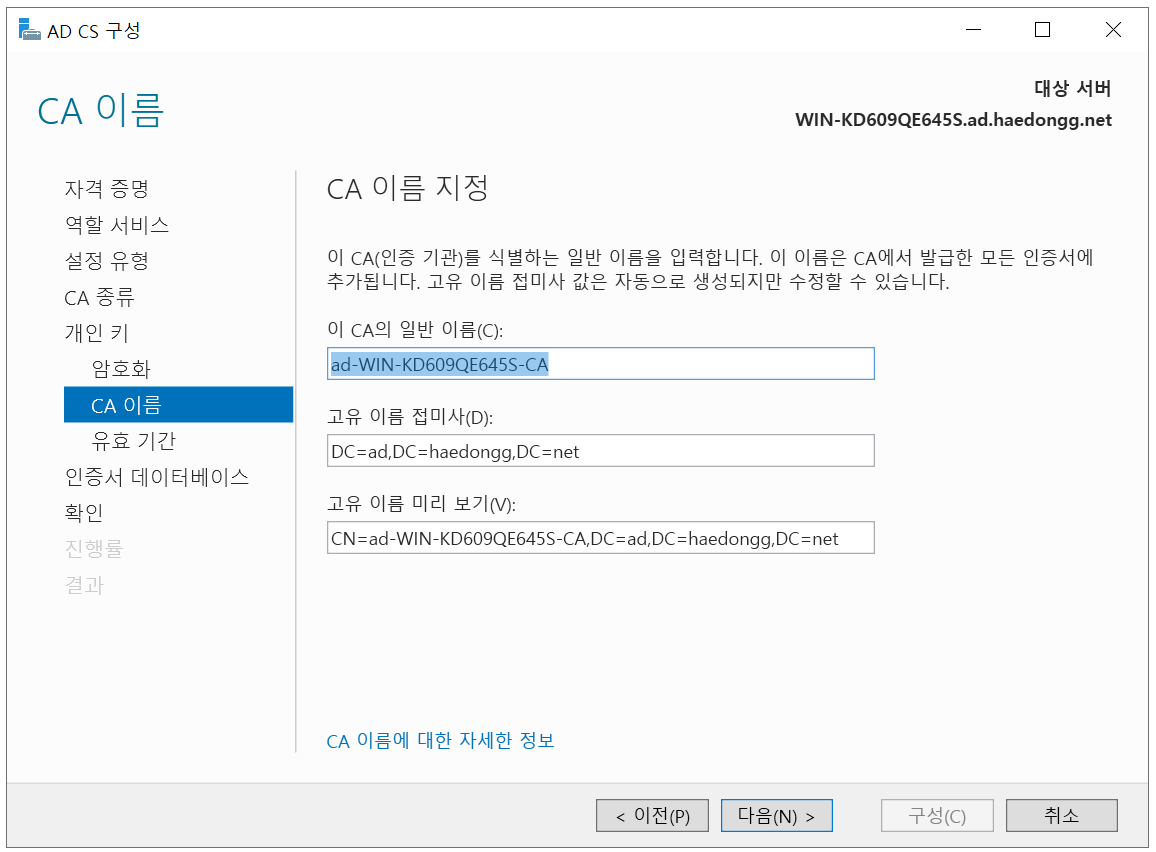Click the 고유 이름 접미사 input field
Image resolution: width=1156 pixels, height=852 pixels.
(x=600, y=451)
